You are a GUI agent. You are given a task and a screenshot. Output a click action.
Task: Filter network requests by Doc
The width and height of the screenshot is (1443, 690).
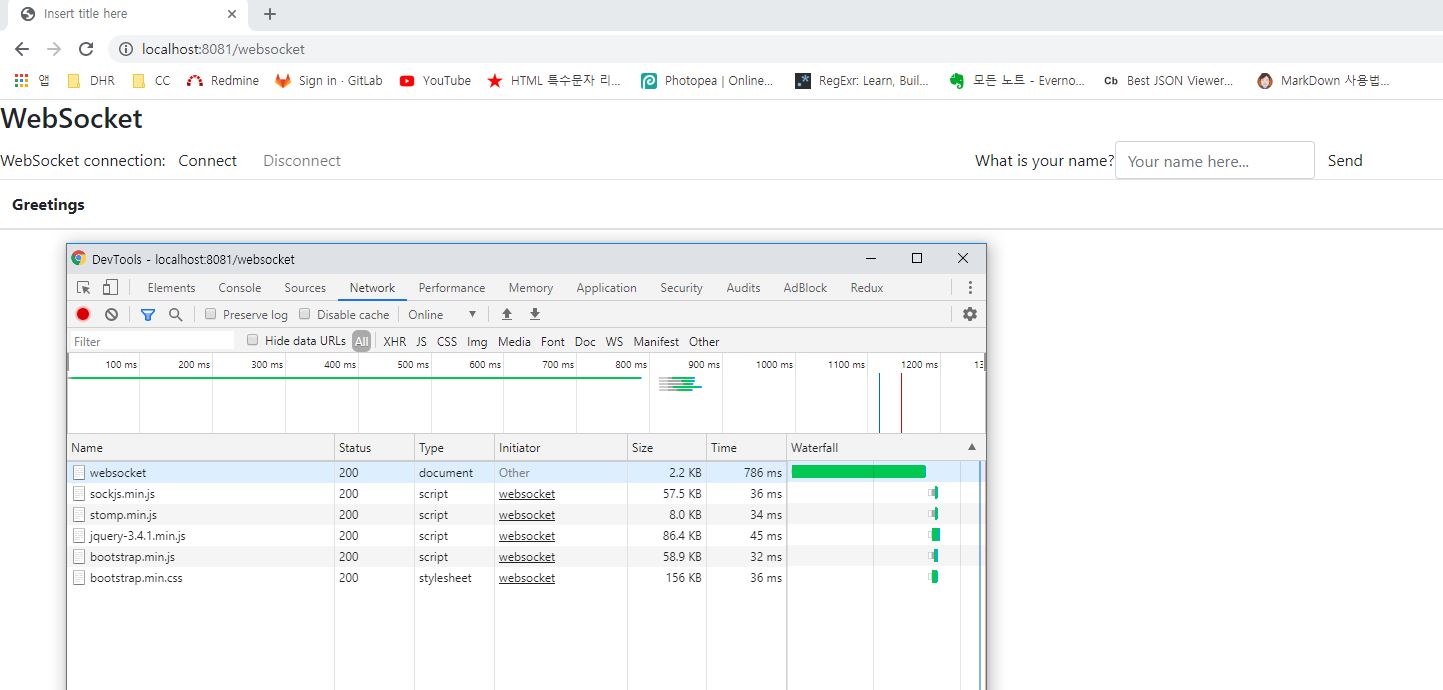(x=585, y=341)
